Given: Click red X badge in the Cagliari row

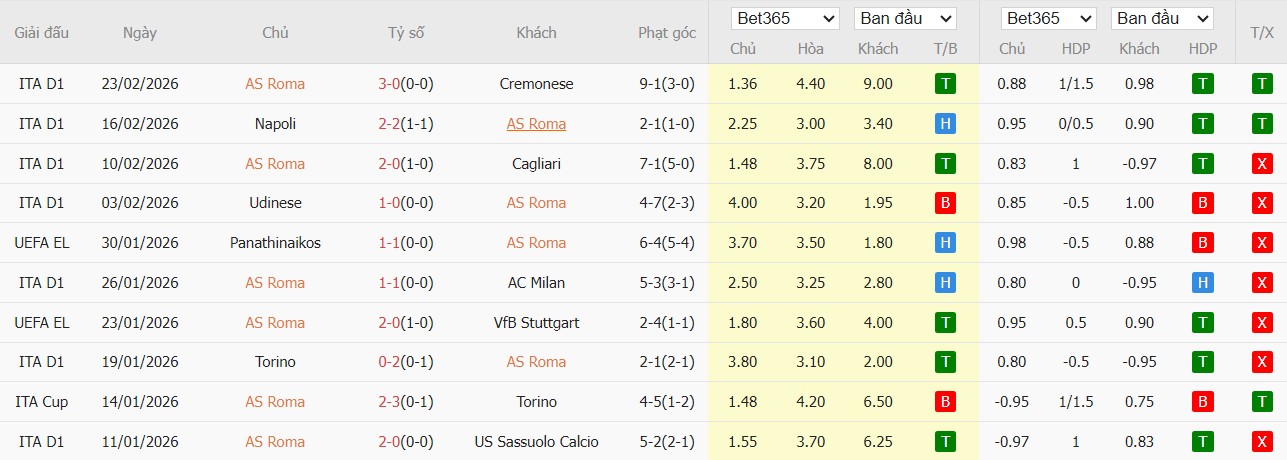Looking at the screenshot, I should (1262, 163).
